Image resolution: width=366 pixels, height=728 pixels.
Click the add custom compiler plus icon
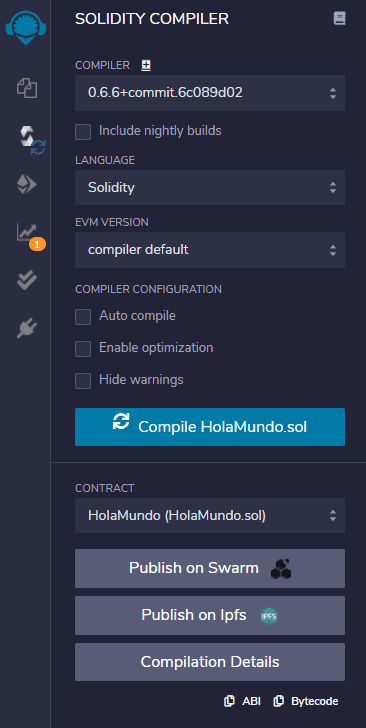pyautogui.click(x=146, y=66)
